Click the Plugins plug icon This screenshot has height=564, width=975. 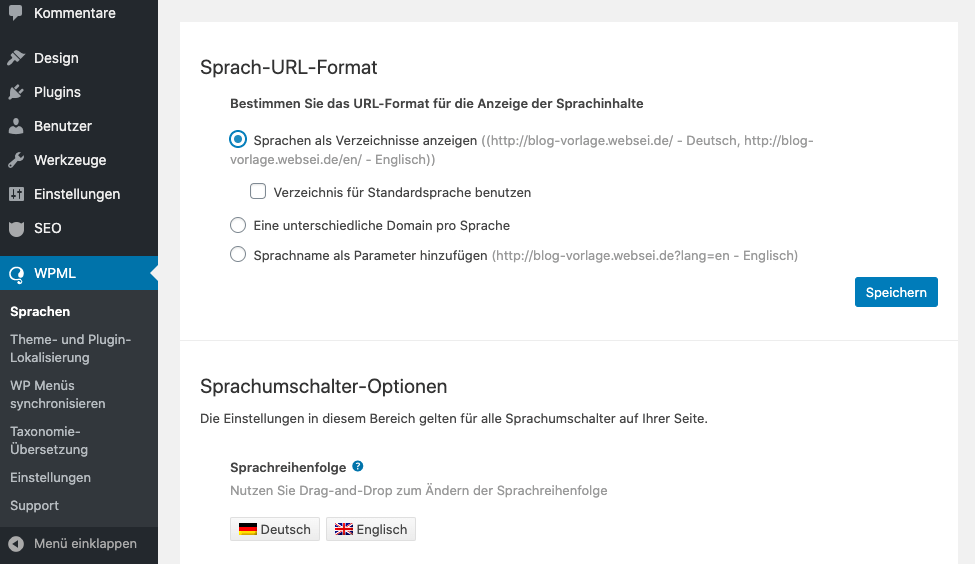coord(16,92)
